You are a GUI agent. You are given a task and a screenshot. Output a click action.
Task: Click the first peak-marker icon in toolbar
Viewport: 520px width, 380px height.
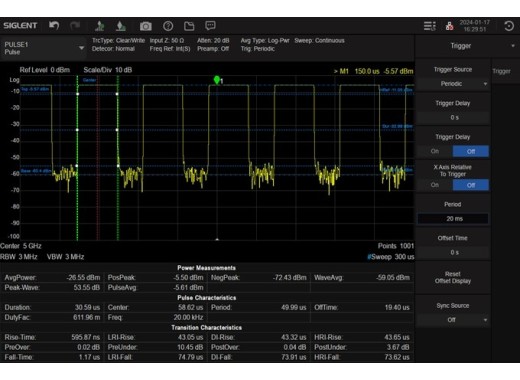pyautogui.click(x=99, y=26)
